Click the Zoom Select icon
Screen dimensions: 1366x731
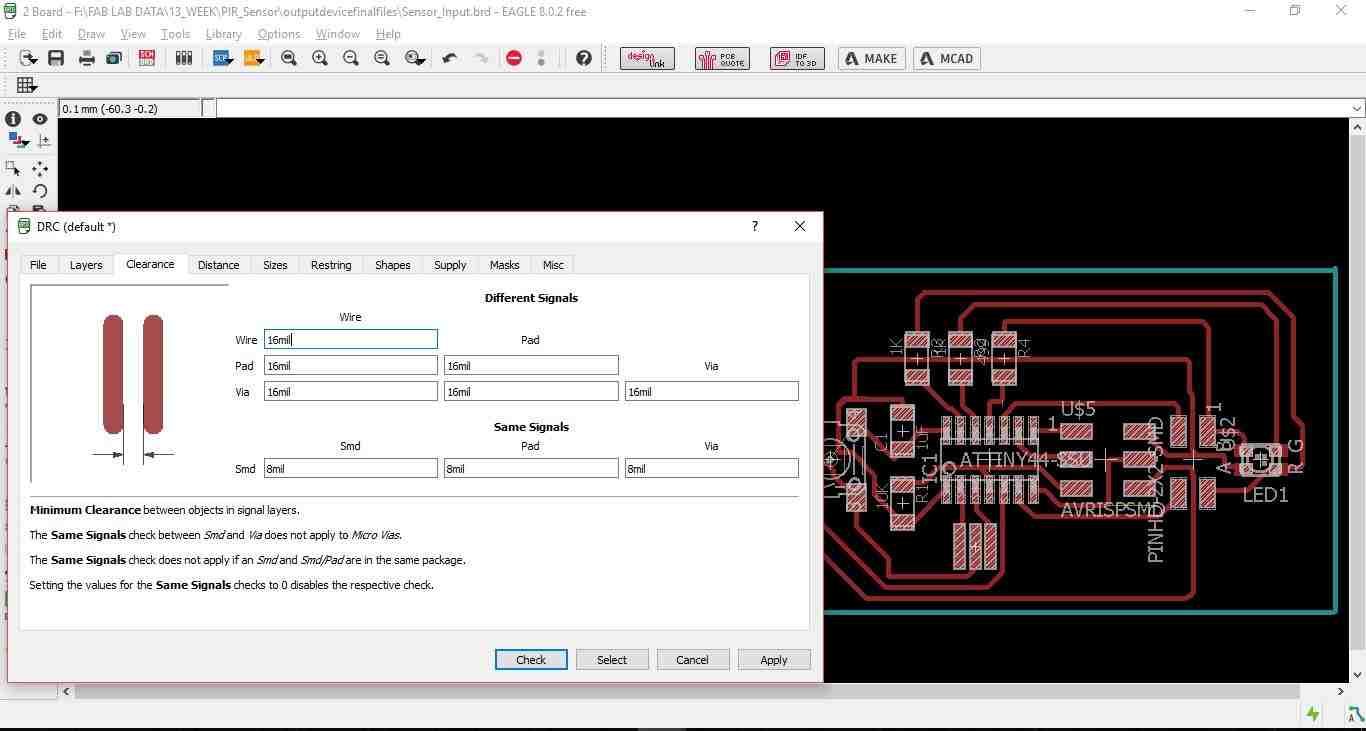415,59
